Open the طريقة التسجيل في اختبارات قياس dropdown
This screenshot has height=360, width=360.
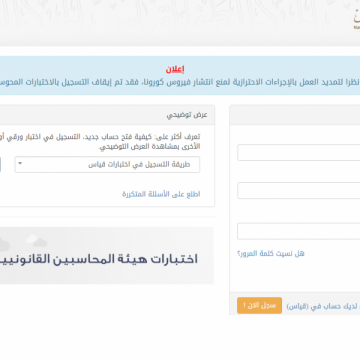[107, 165]
